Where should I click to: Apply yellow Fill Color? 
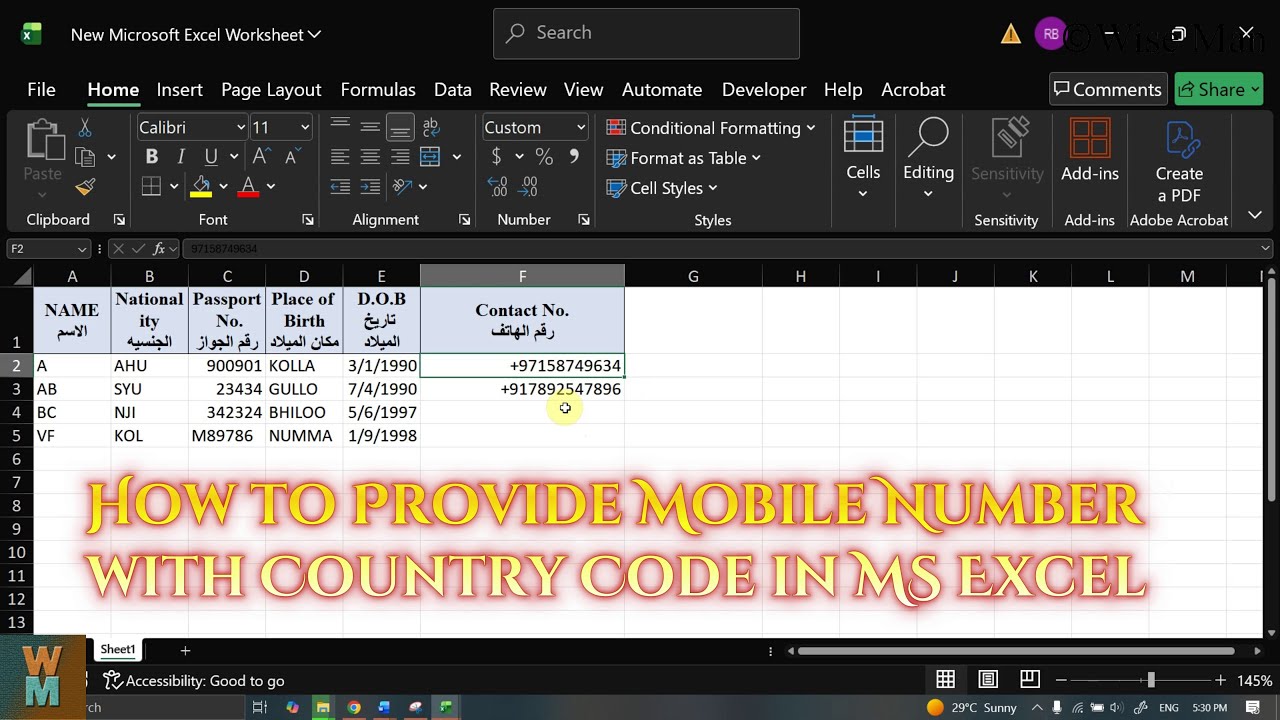[x=202, y=186]
